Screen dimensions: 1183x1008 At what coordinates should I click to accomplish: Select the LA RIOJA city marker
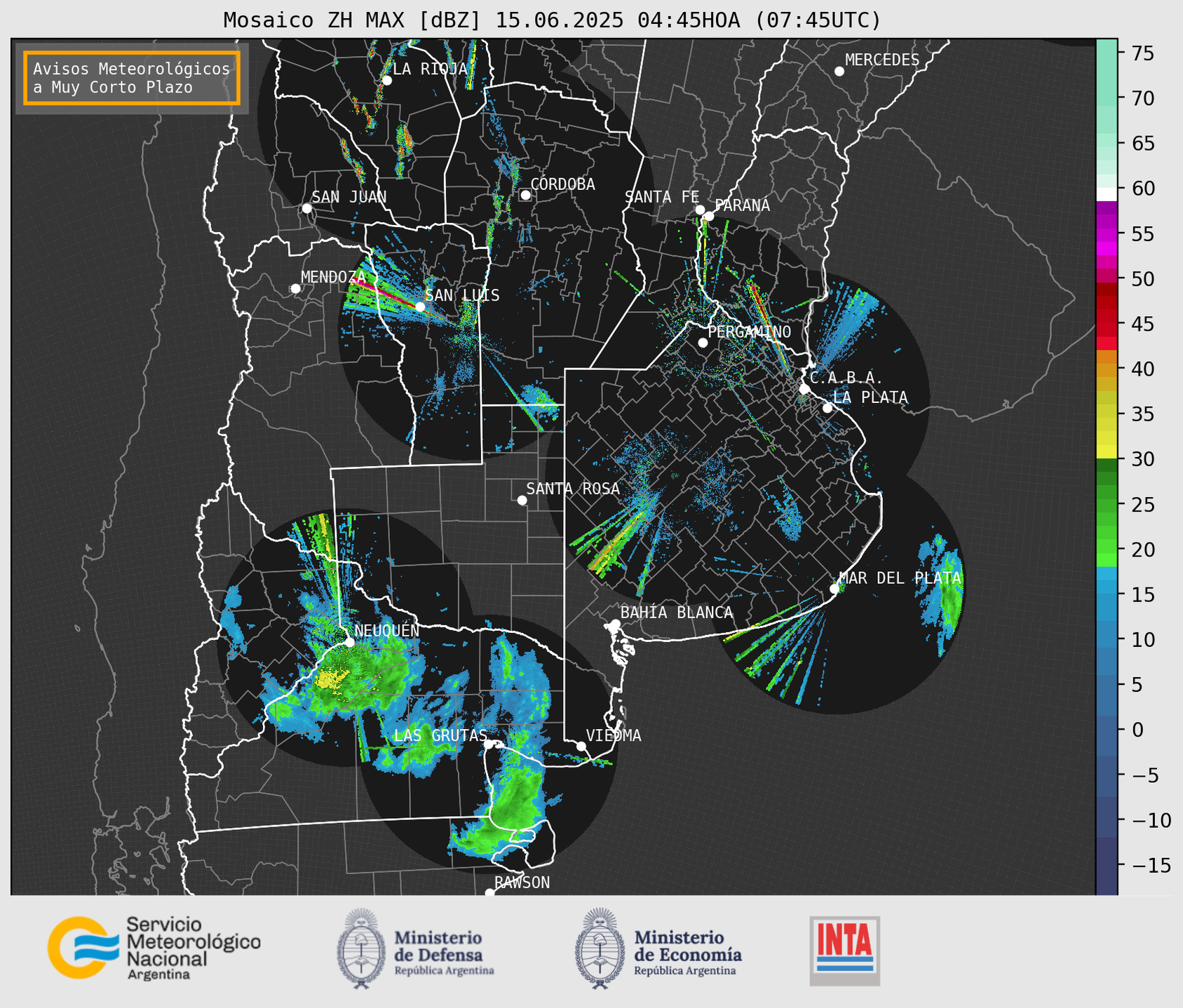click(x=386, y=81)
